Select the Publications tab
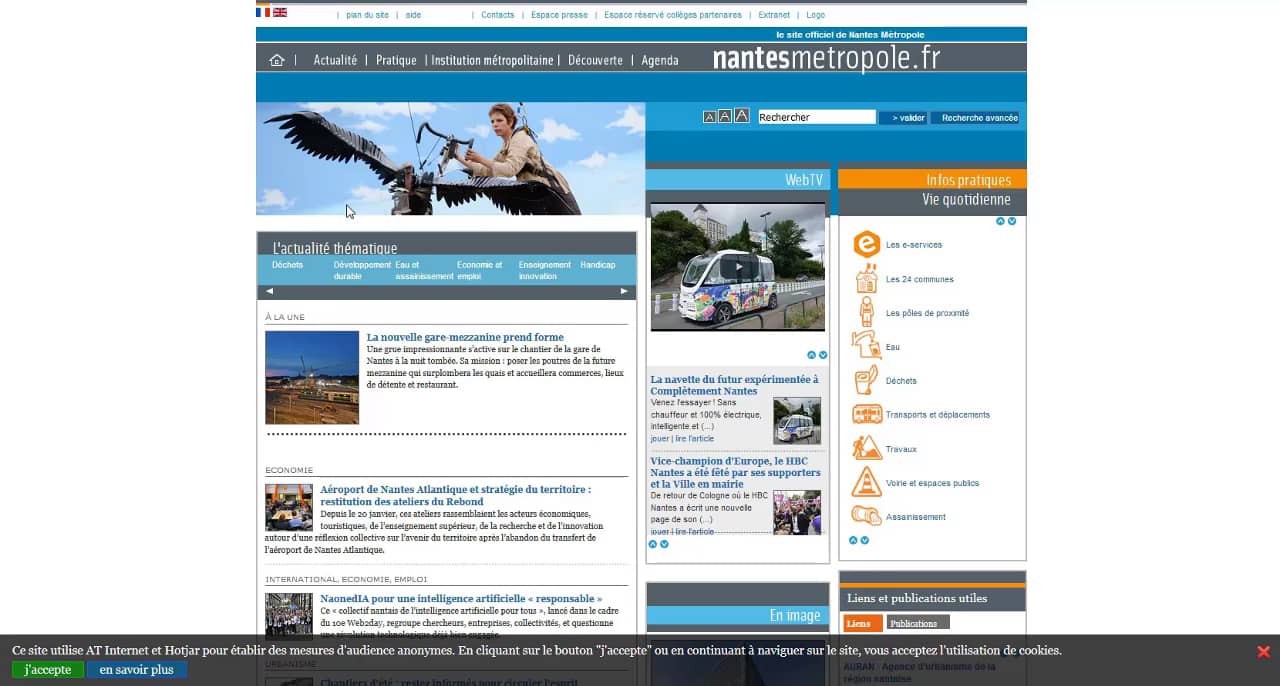1280x686 pixels. [x=917, y=623]
